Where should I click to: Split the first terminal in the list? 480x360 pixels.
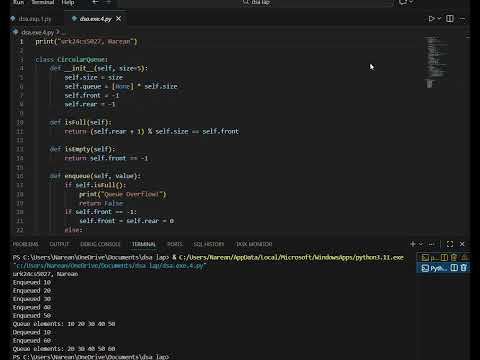(444, 257)
